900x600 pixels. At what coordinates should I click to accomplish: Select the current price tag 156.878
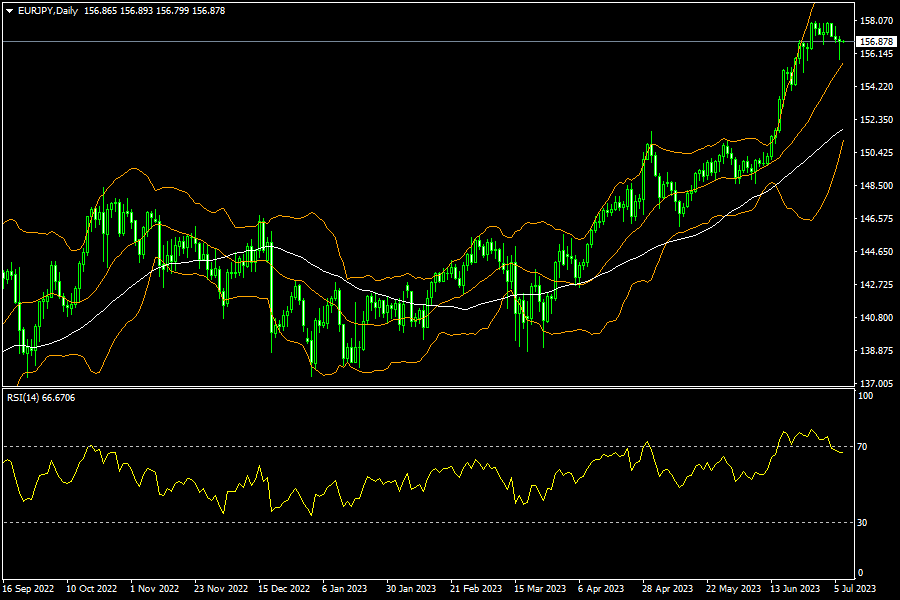point(876,42)
